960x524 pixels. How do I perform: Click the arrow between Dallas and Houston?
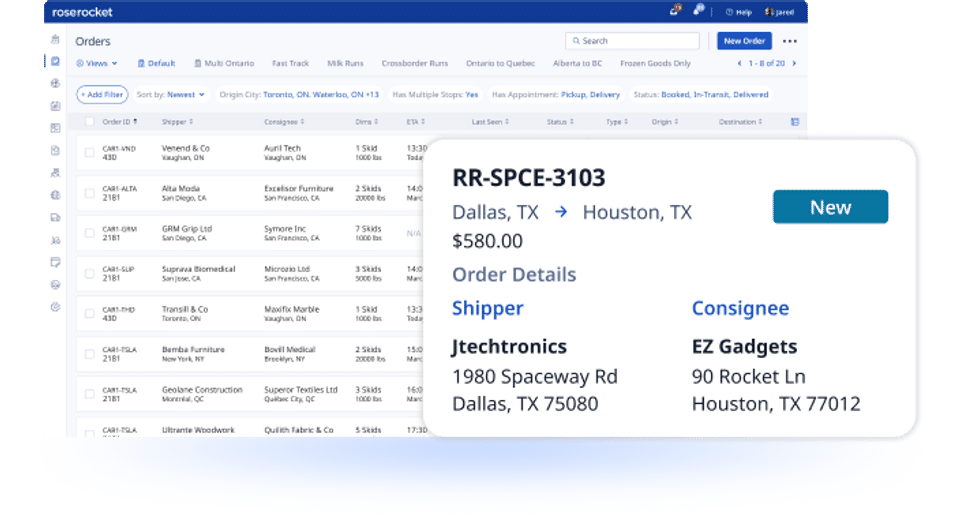(561, 212)
